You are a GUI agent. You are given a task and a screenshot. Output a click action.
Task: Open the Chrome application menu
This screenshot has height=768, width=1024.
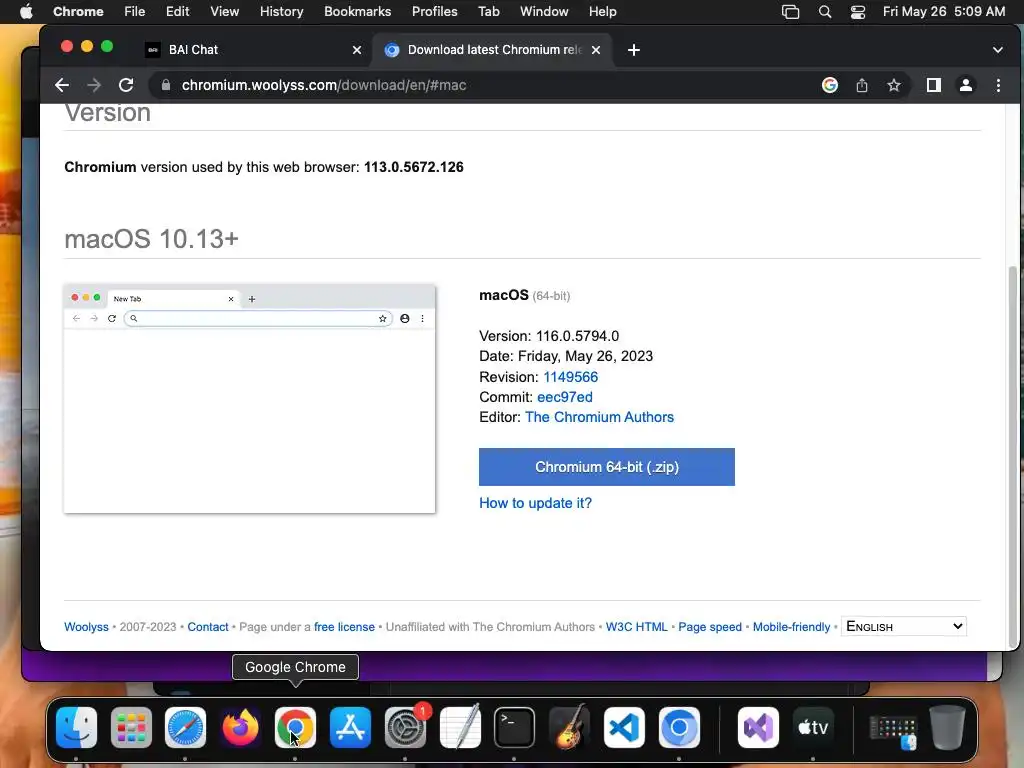pyautogui.click(x=78, y=12)
